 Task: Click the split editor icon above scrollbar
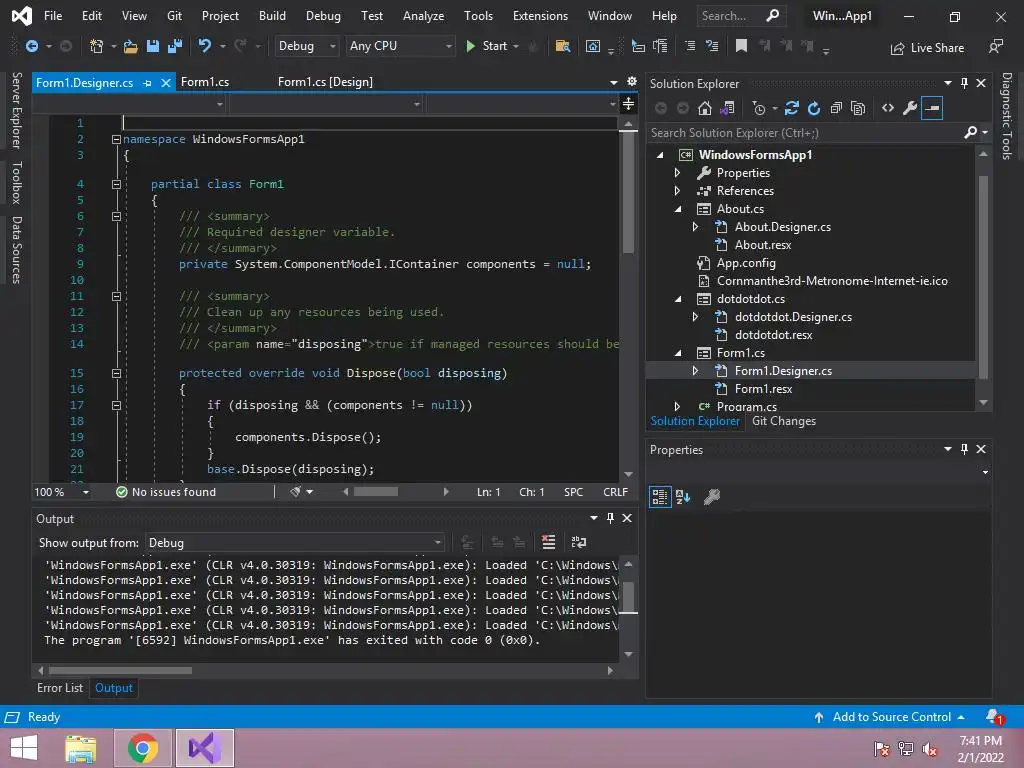(628, 103)
